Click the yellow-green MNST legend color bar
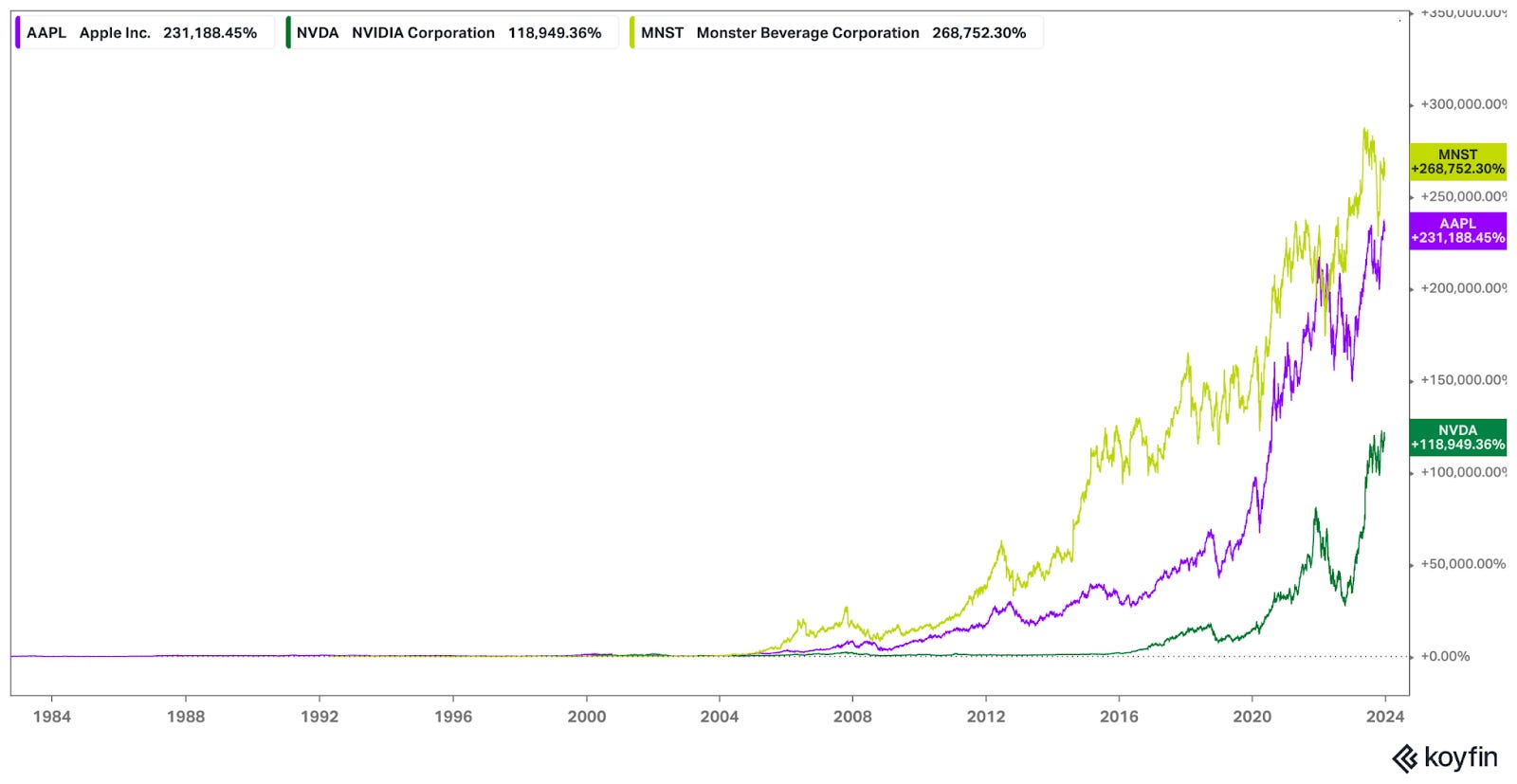1517x784 pixels. click(632, 32)
